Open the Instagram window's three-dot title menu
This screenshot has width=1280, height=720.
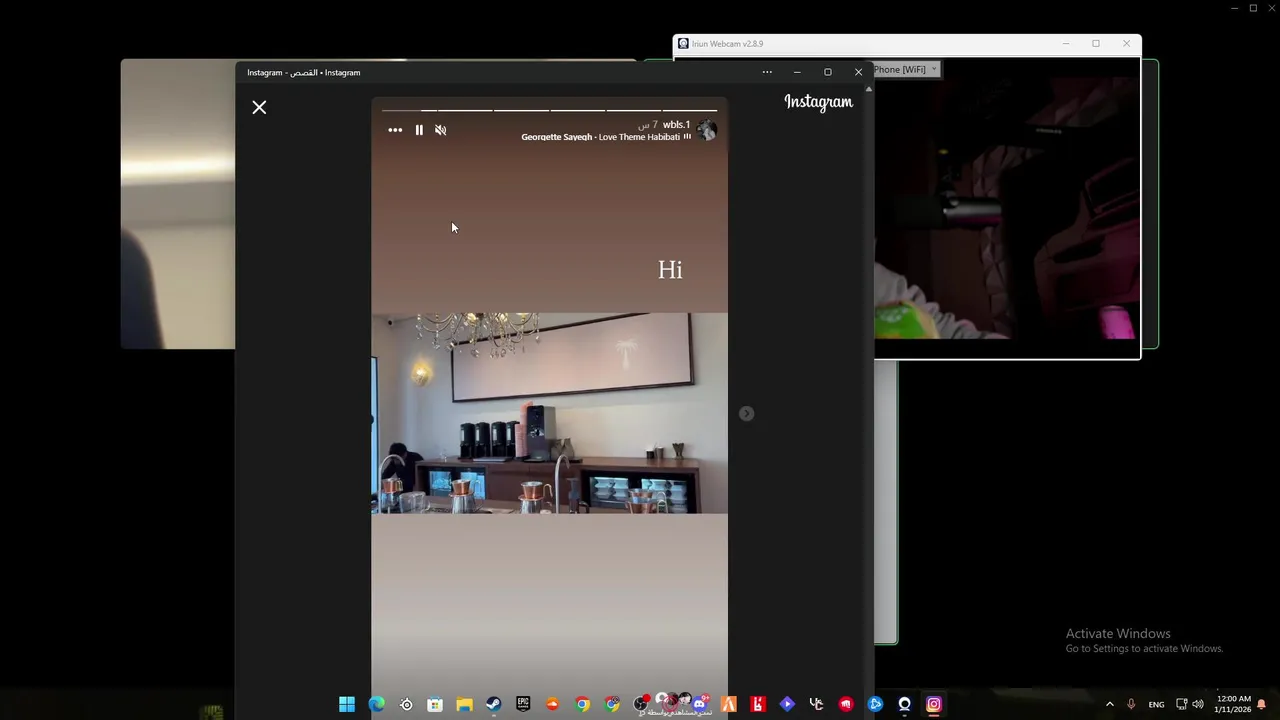[x=767, y=72]
